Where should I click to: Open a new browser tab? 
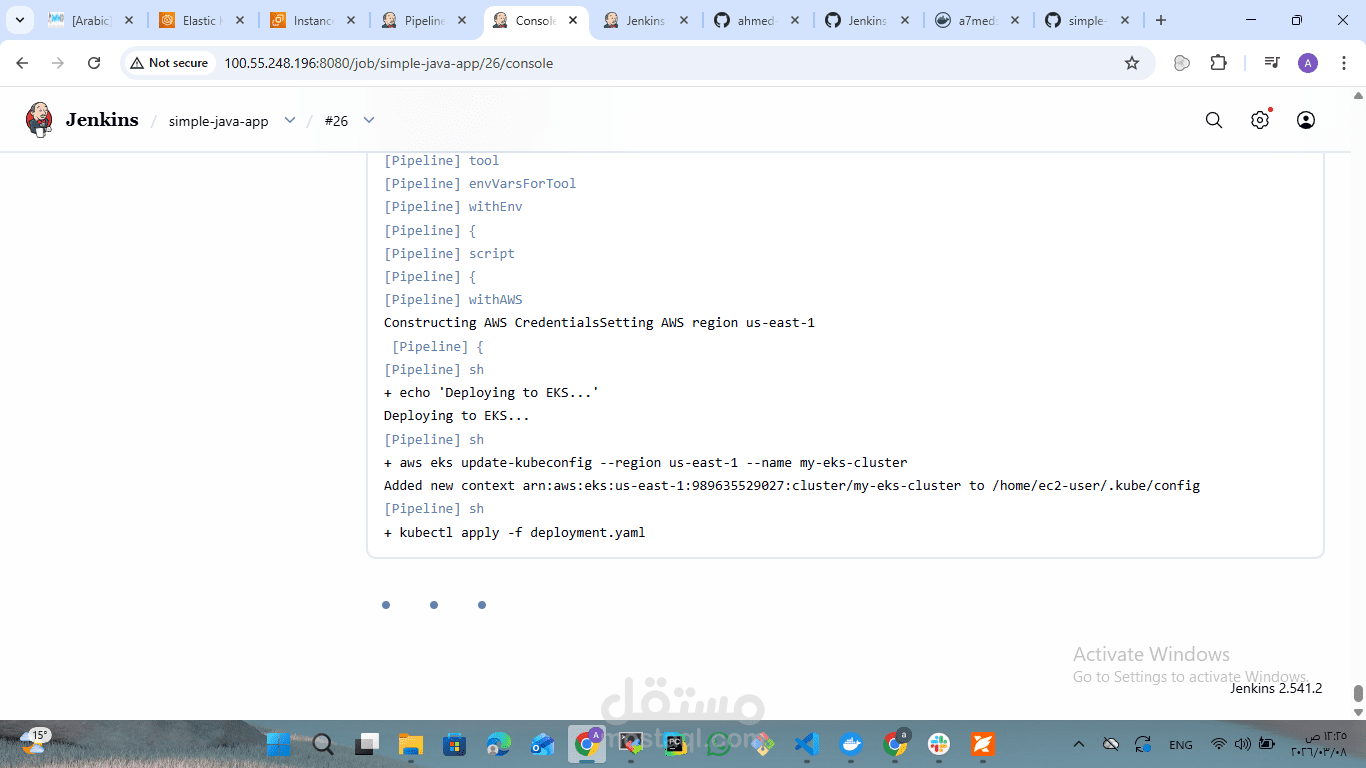coord(1161,20)
